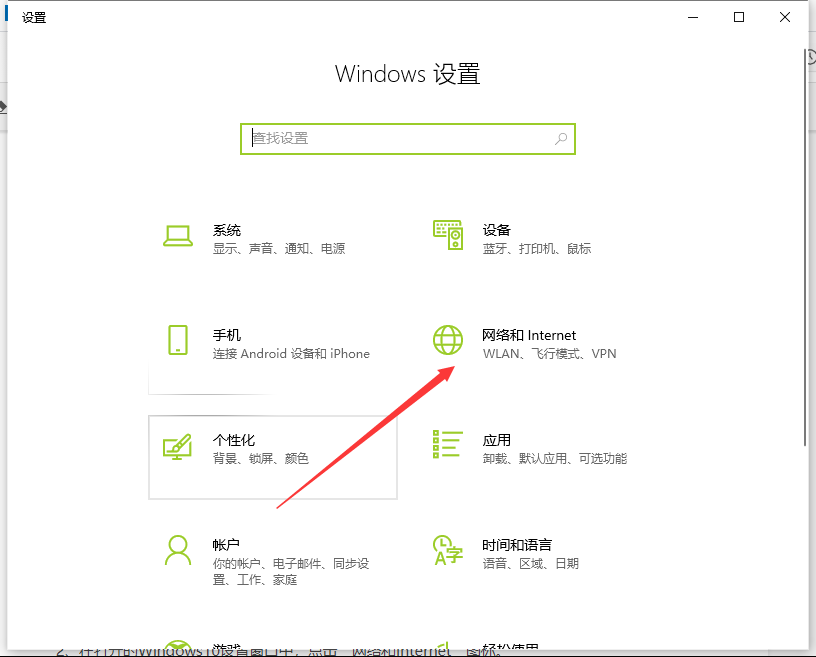Click the Network globe icon
The width and height of the screenshot is (816, 657).
(x=447, y=340)
